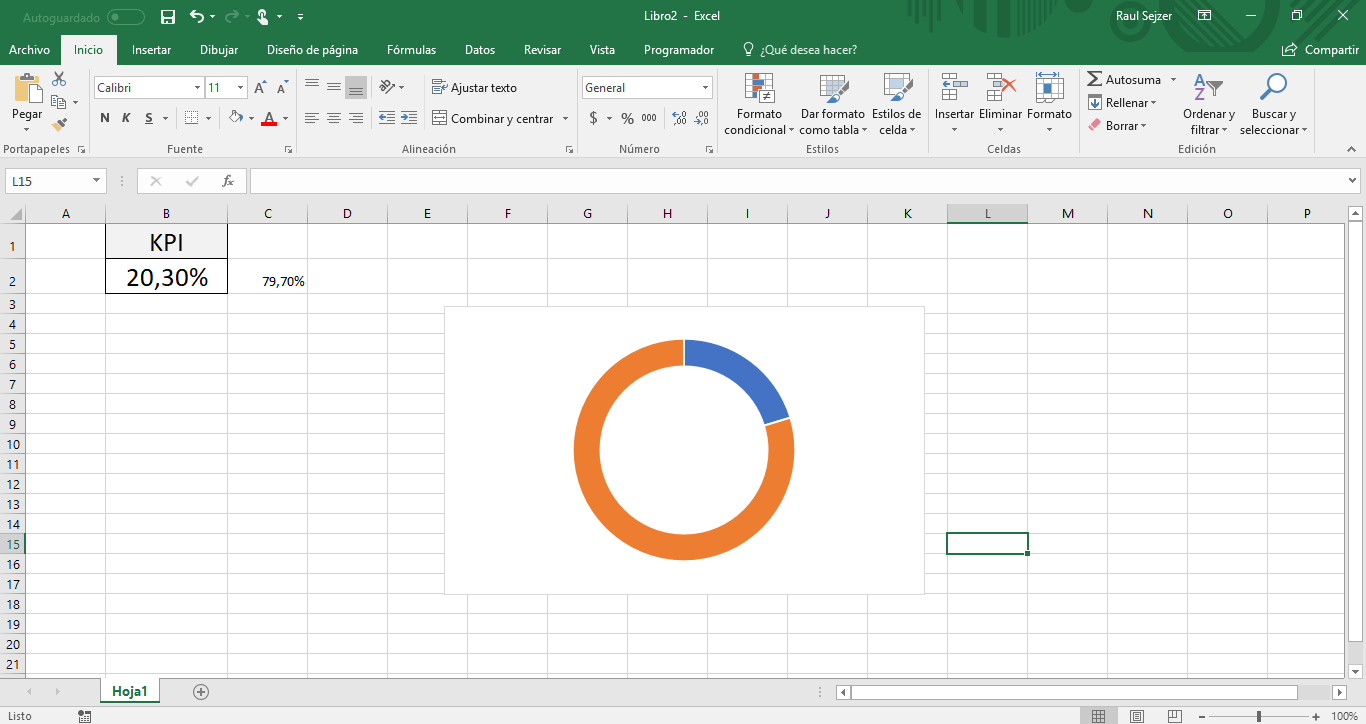
Task: Click the Undo arrow icon
Action: click(196, 16)
